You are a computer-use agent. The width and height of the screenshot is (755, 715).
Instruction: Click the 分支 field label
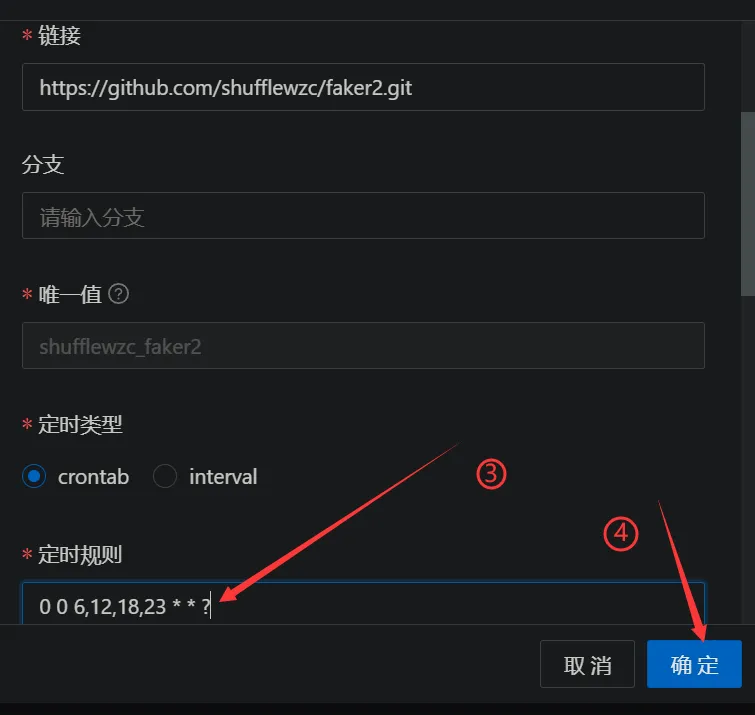tap(43, 164)
